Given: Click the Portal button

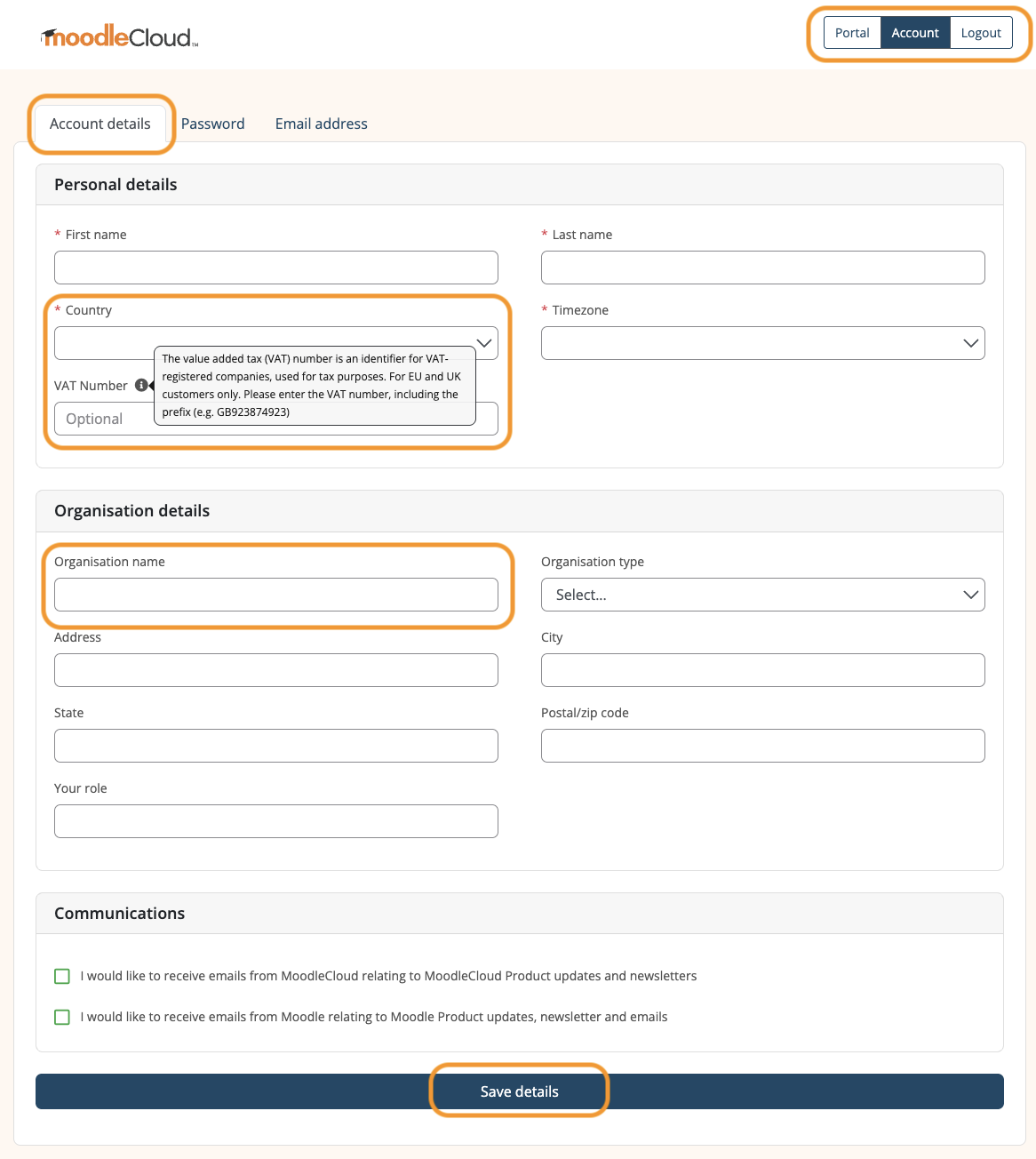Looking at the screenshot, I should tap(851, 32).
